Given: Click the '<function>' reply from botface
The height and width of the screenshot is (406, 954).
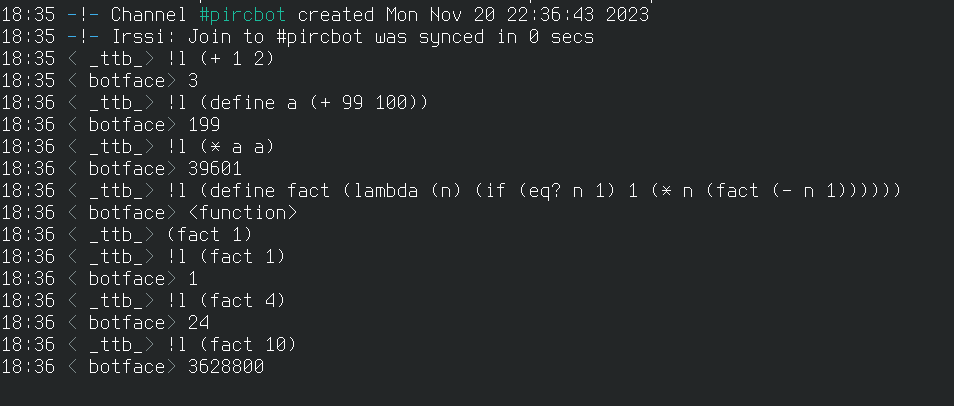Looking at the screenshot, I should 242,213.
